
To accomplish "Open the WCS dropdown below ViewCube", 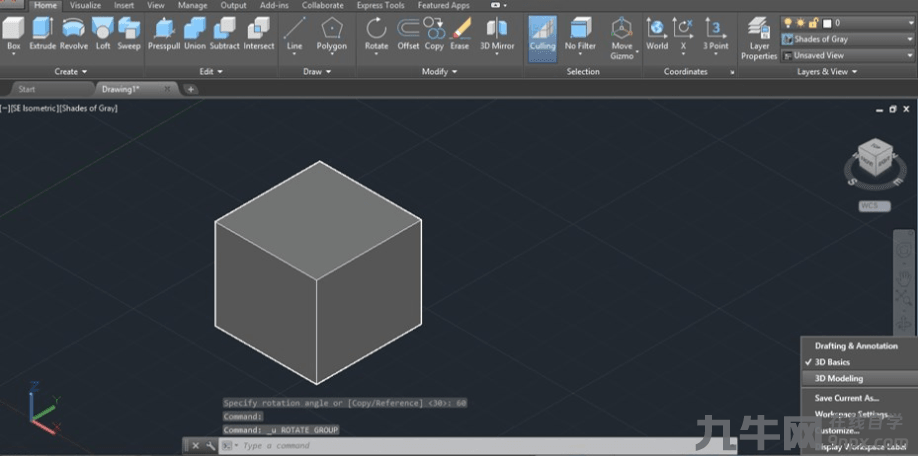I will point(875,206).
